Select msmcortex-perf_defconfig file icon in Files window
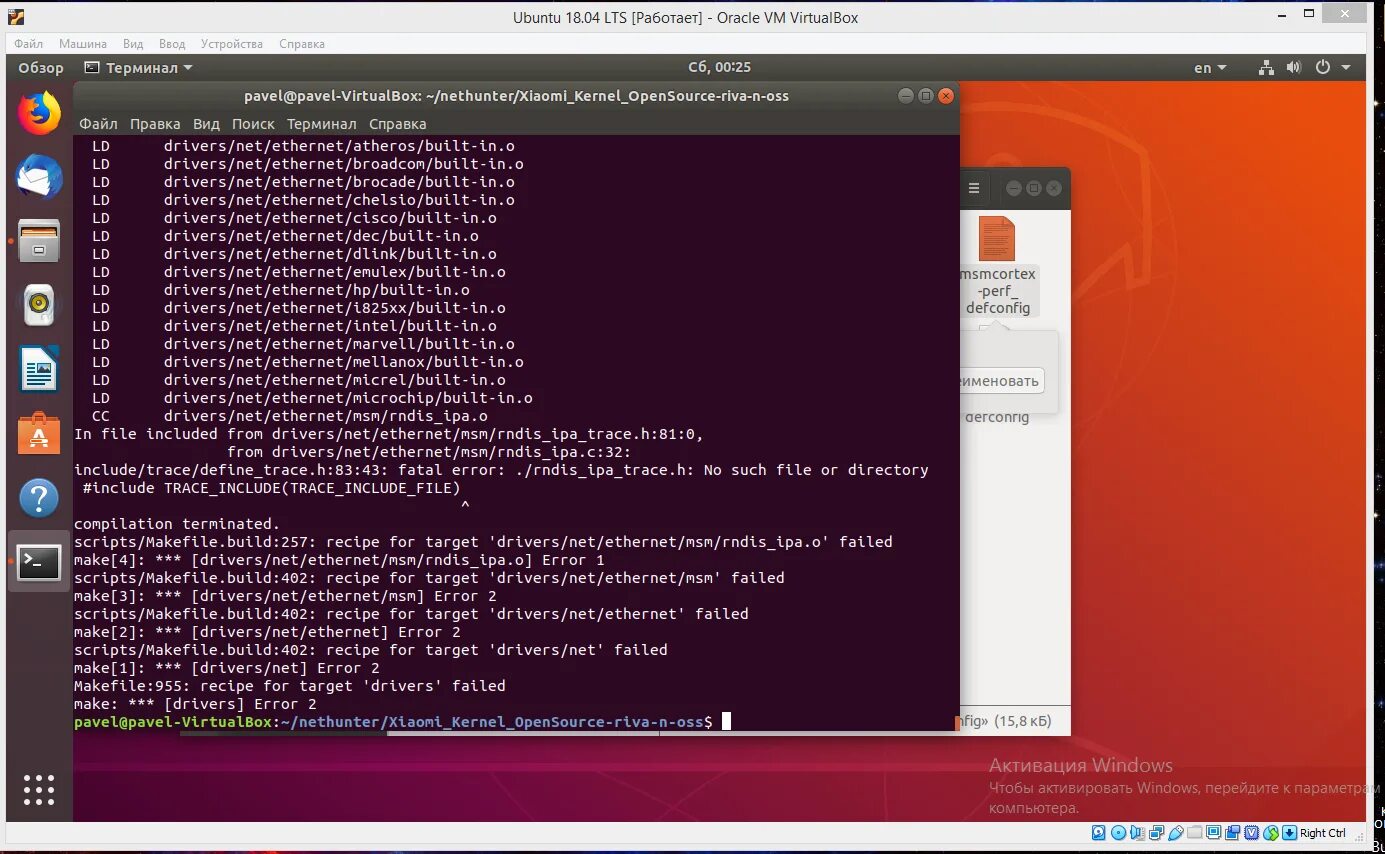The width and height of the screenshot is (1385, 854). click(x=997, y=238)
